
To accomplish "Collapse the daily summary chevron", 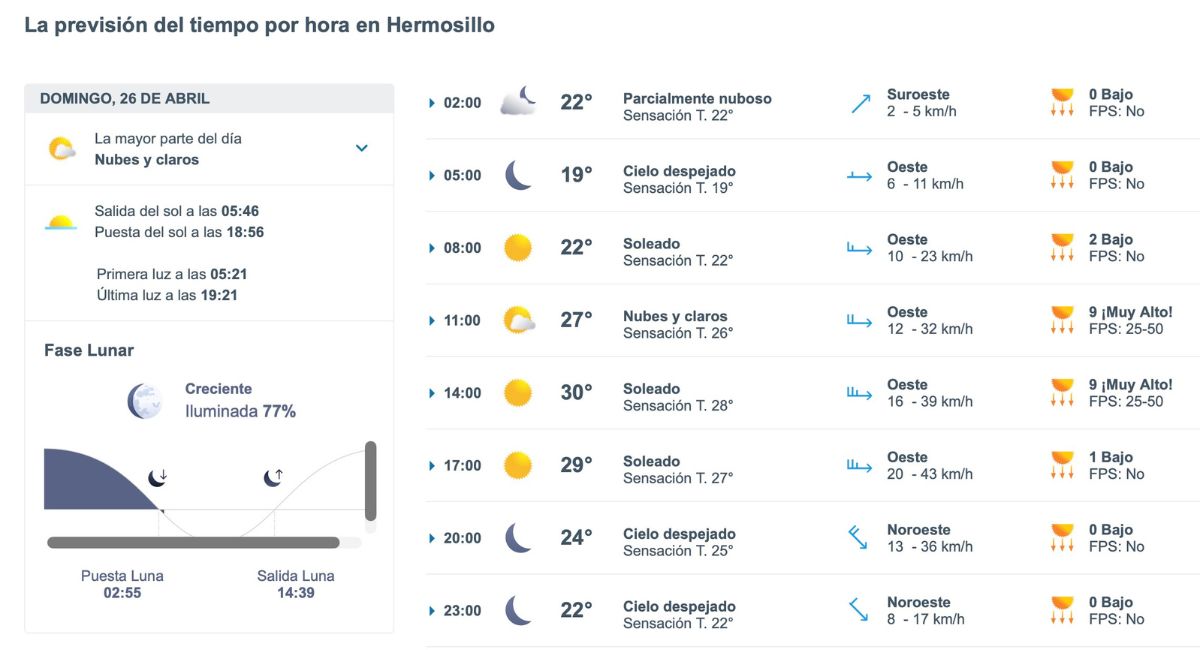I will (x=361, y=146).
